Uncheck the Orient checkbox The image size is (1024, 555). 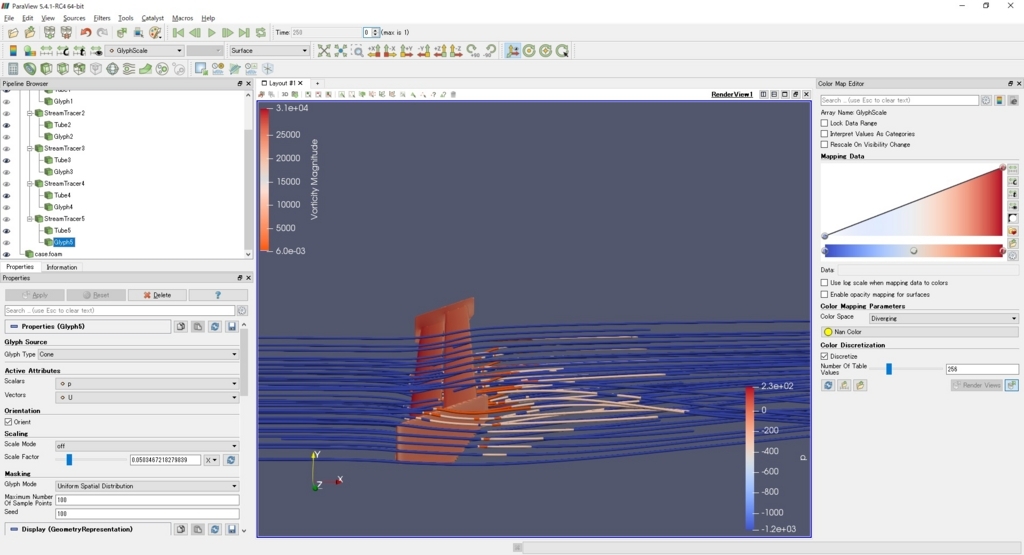(x=8, y=422)
